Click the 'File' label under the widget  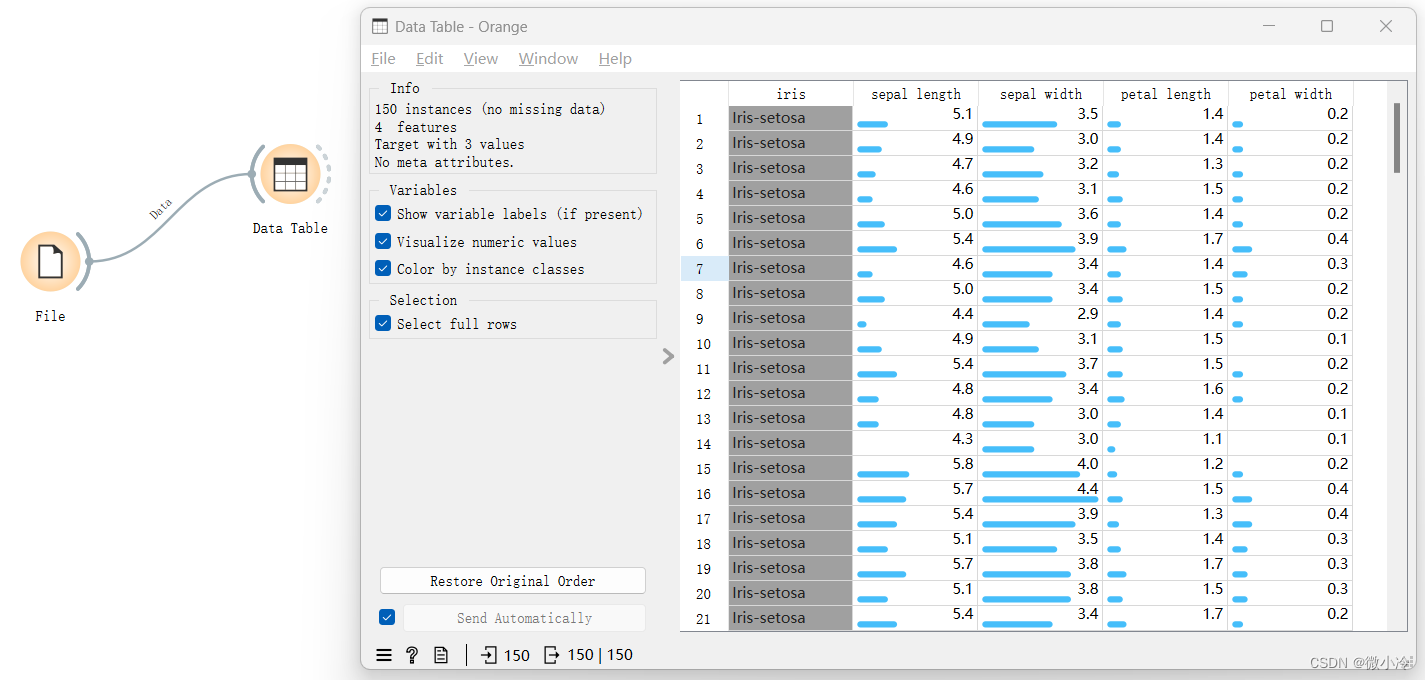tap(50, 316)
